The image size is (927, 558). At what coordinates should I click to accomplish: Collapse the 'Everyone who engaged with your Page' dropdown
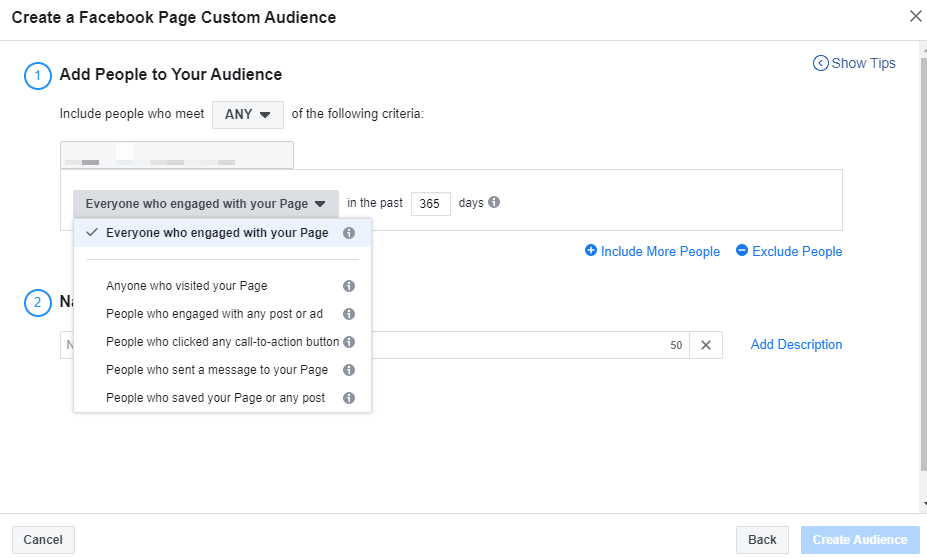click(205, 204)
